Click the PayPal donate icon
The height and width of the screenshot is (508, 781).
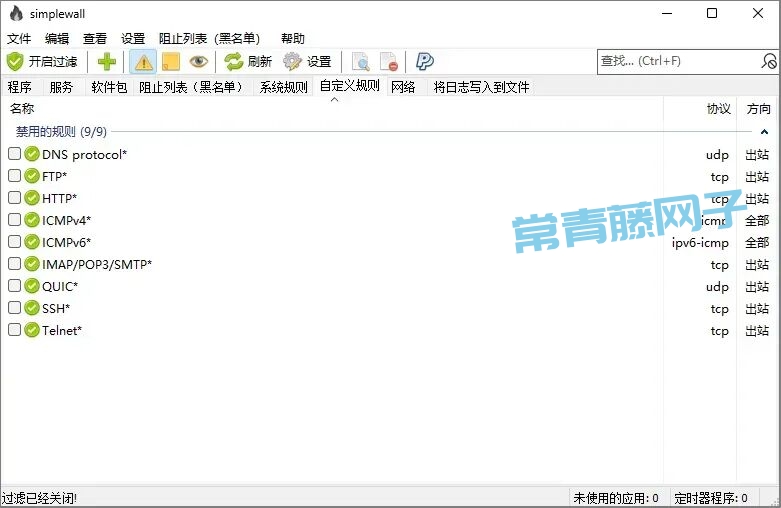coord(425,61)
